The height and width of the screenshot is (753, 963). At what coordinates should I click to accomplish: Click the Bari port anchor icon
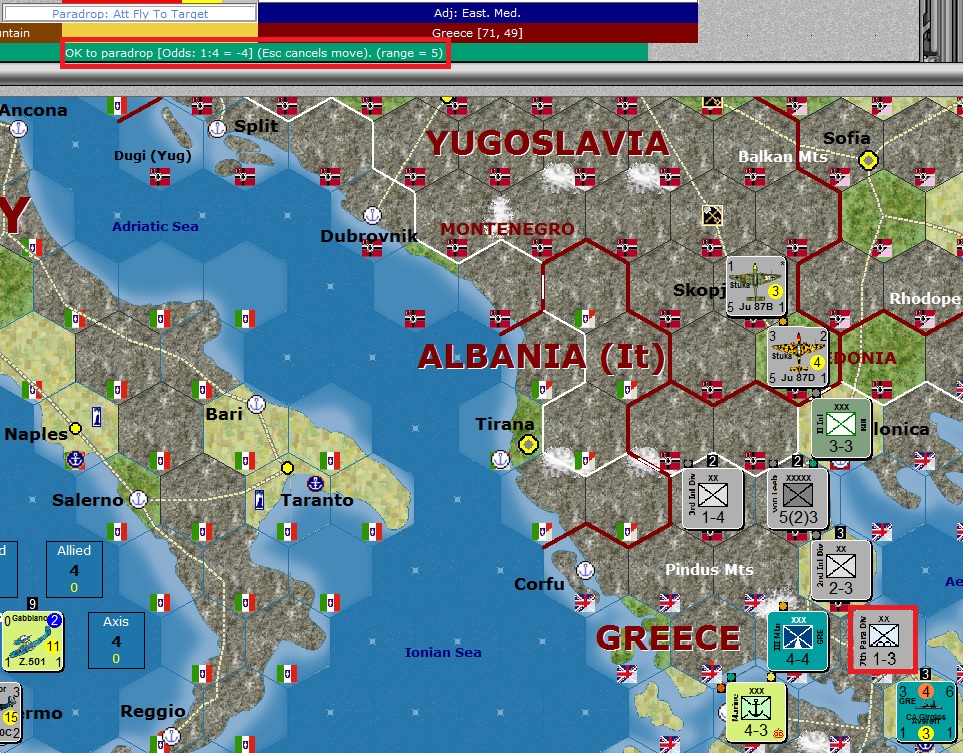[256, 404]
